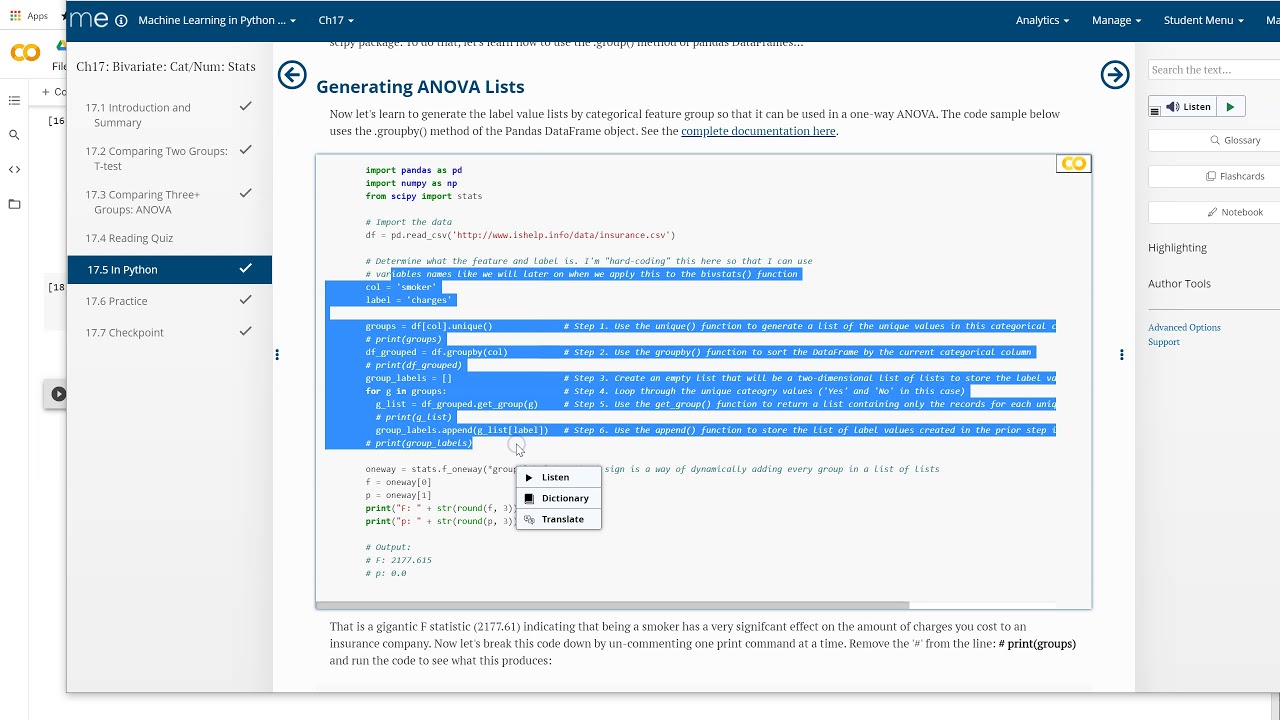Open code sample in Colab via CO badge

[x=1074, y=164]
